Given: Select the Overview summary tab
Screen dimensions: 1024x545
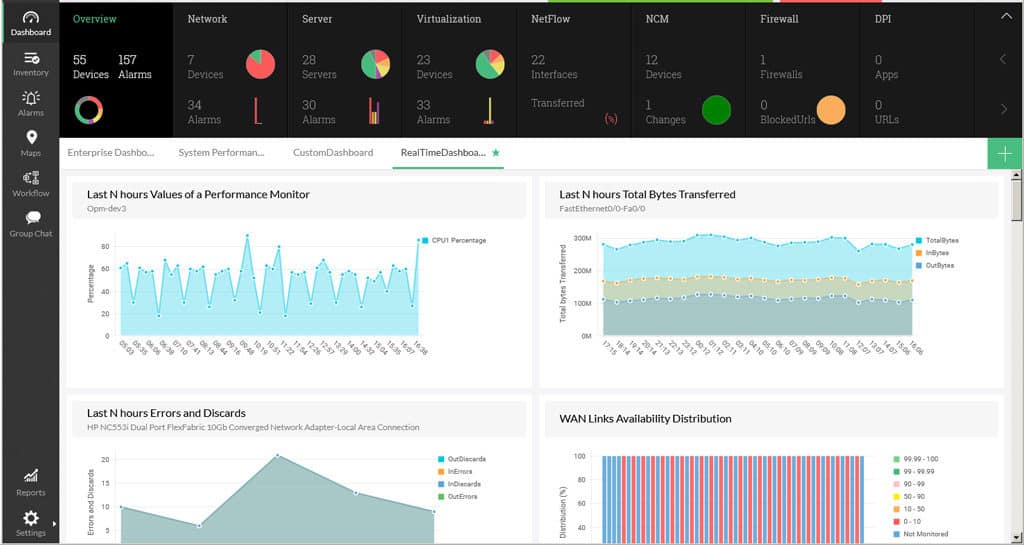Looking at the screenshot, I should [95, 19].
